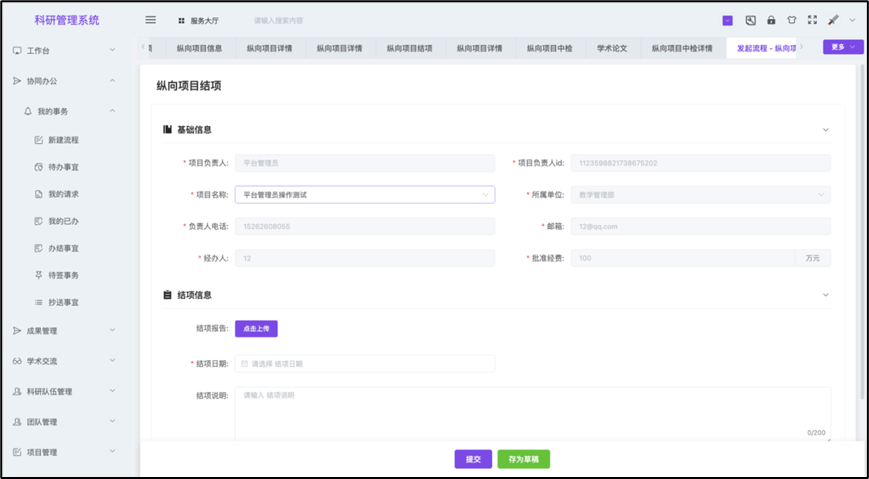The height and width of the screenshot is (479, 869).
Task: Select 待办事宜 in the sidebar
Action: 63,167
